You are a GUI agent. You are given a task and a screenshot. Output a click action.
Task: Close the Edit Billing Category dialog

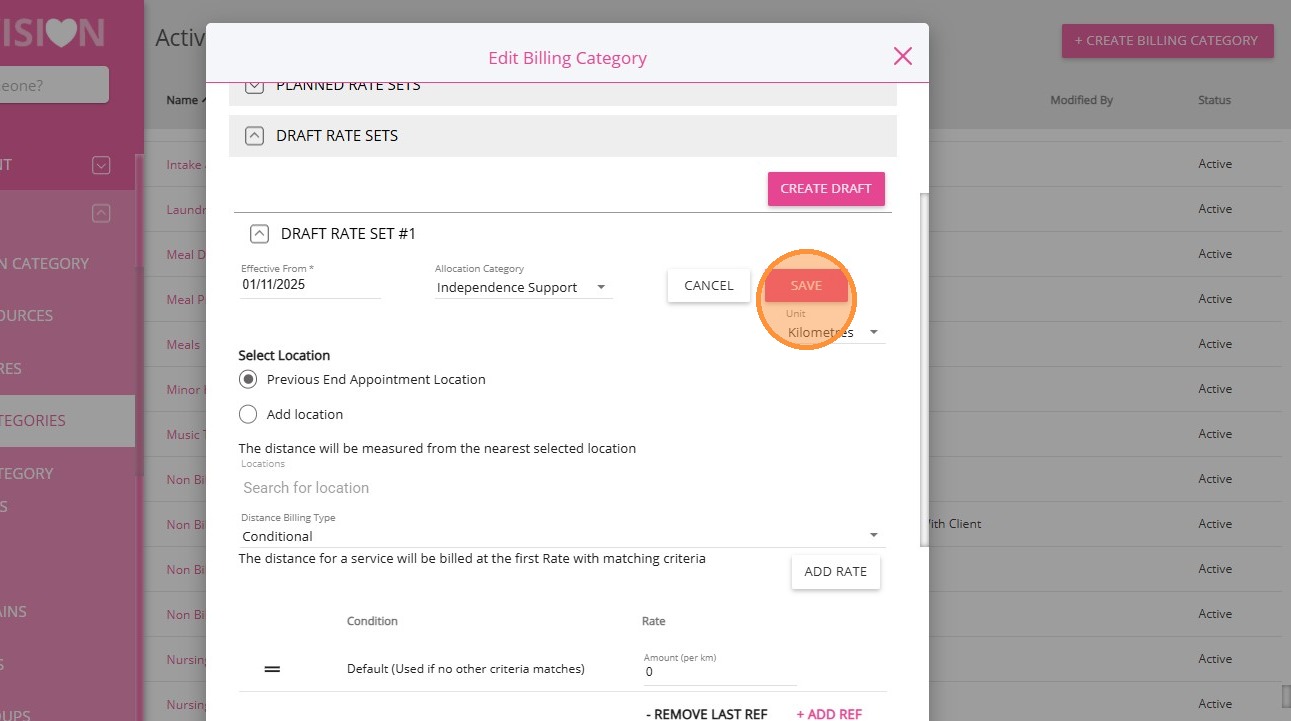[x=902, y=56]
